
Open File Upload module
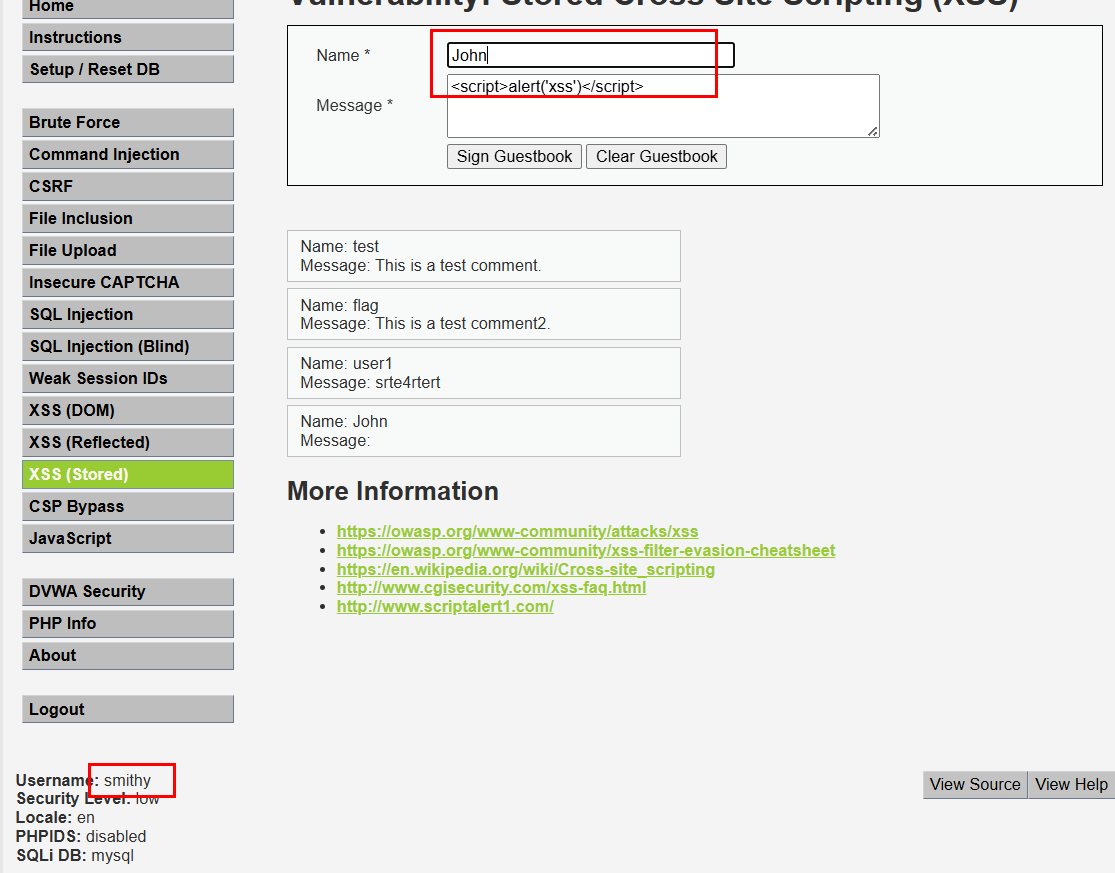coord(128,250)
